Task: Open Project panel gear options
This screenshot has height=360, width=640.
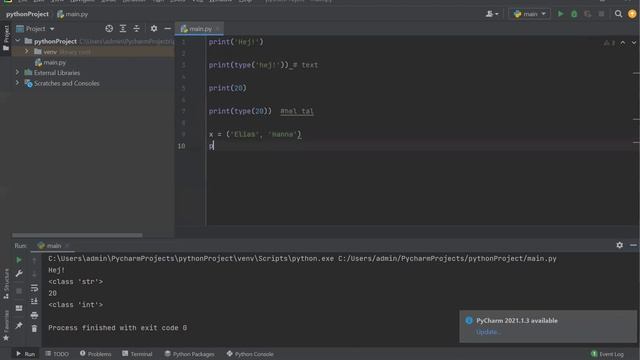Action: [x=153, y=29]
